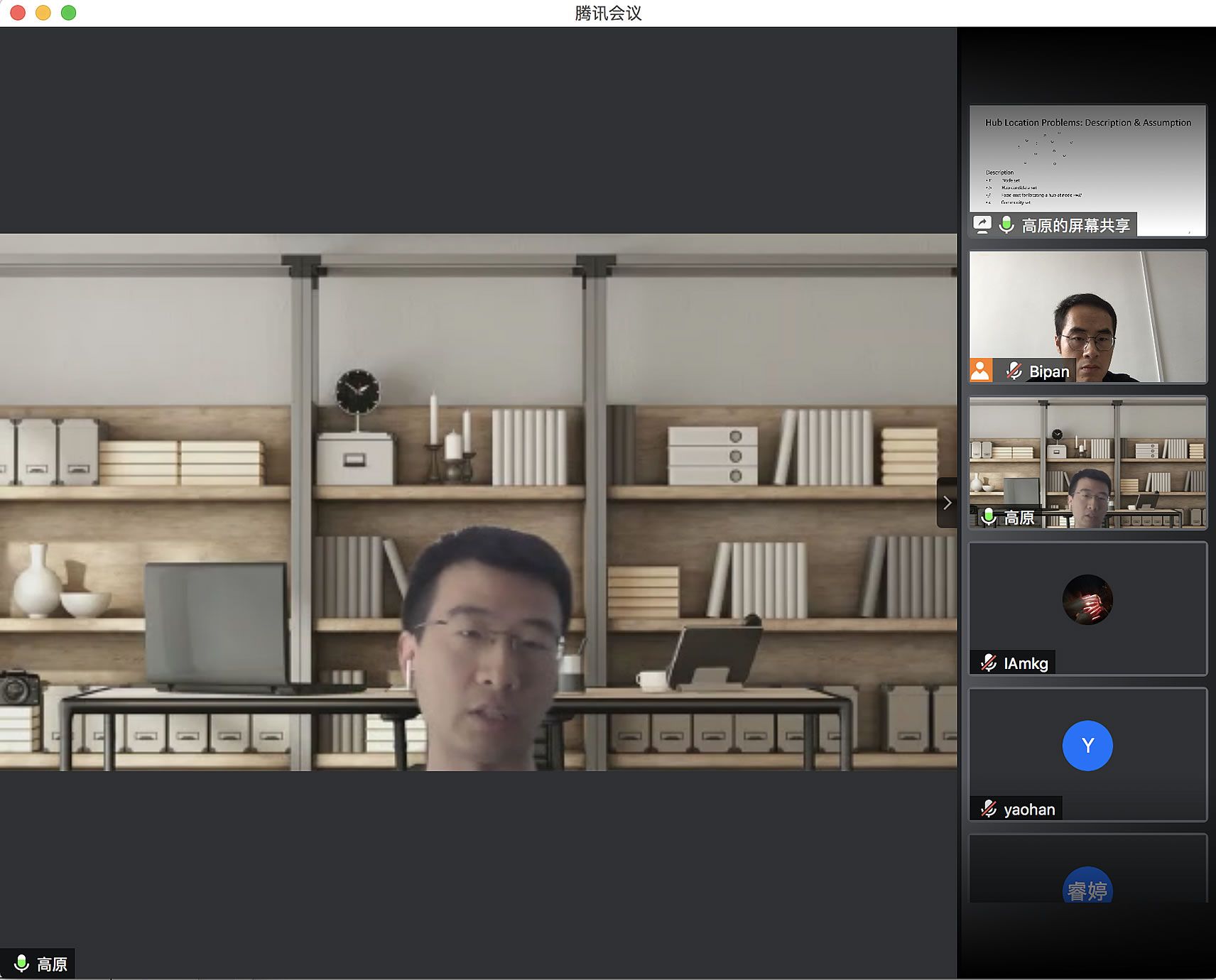The height and width of the screenshot is (980, 1216).
Task: Click 高原 name label under main video
Action: 52,964
